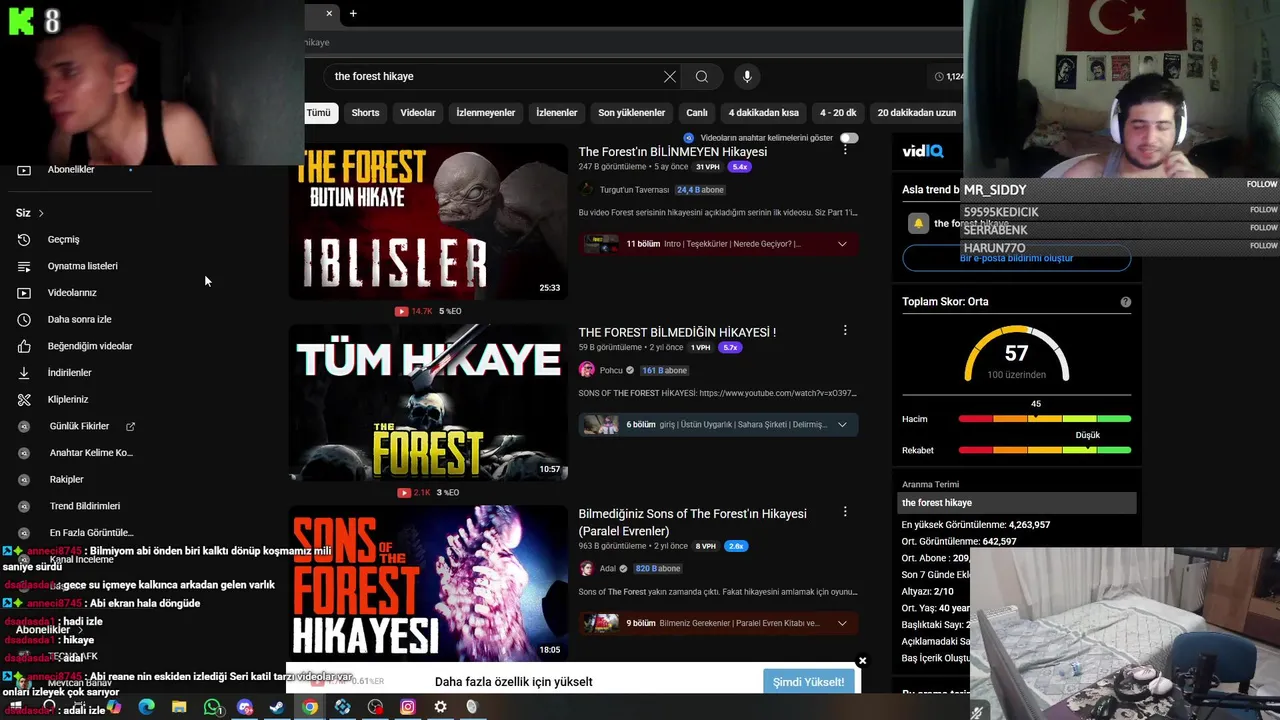Close the Daha fazla özellik upgrade banner
This screenshot has height=720, width=1280.
(862, 661)
